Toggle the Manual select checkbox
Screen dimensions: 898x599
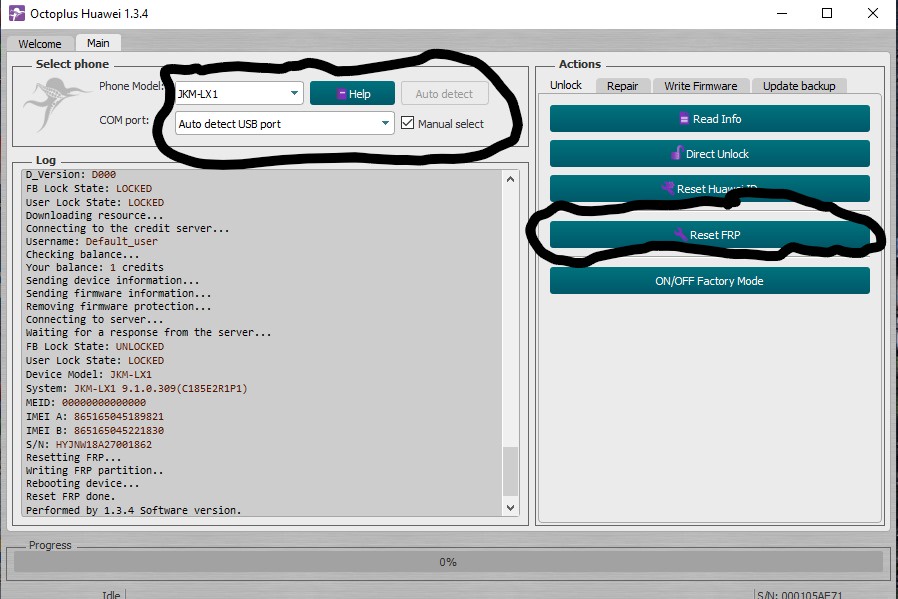(407, 123)
